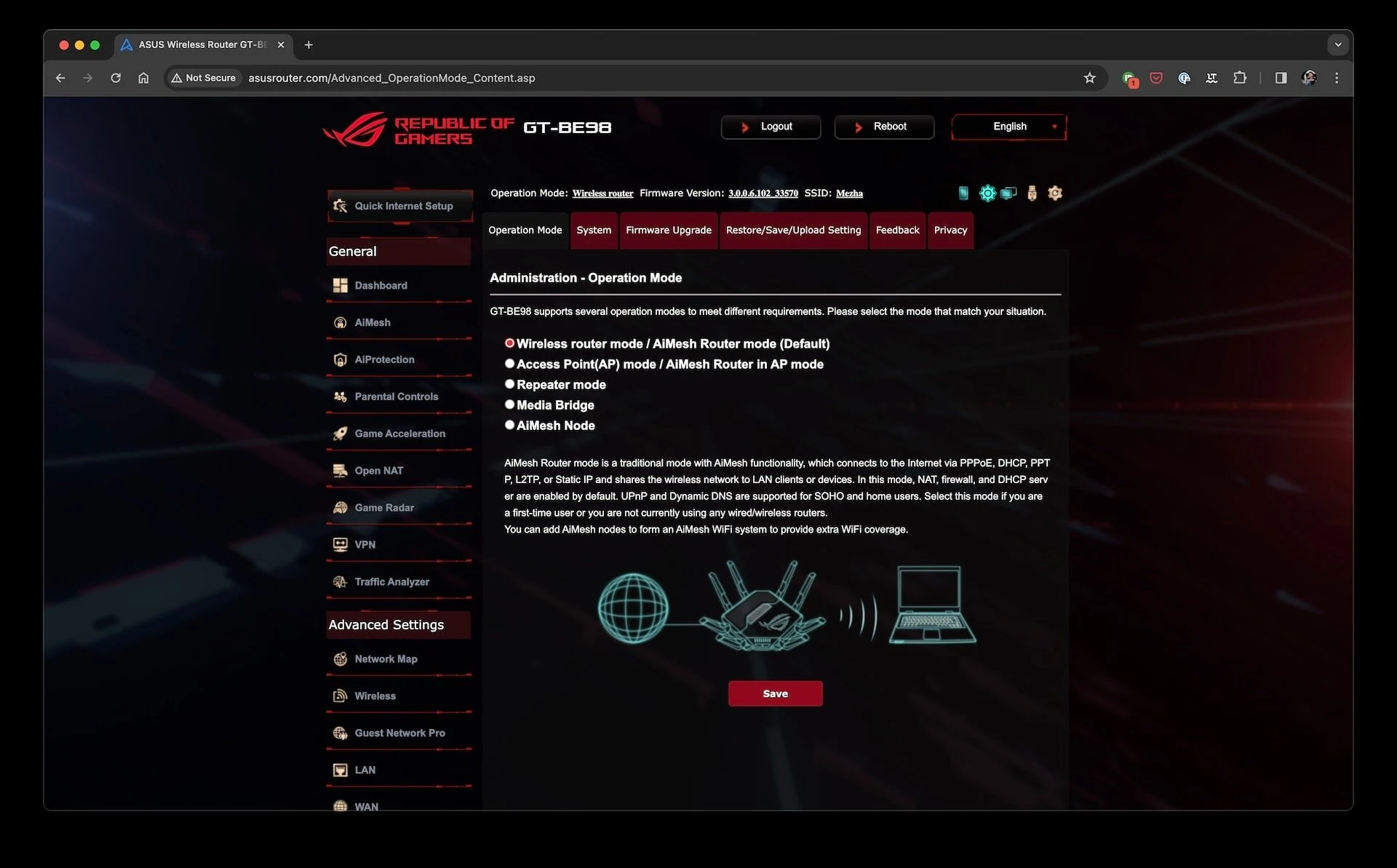Viewport: 1397px width, 868px height.
Task: Click the Game Acceleration rocket icon
Action: click(340, 434)
